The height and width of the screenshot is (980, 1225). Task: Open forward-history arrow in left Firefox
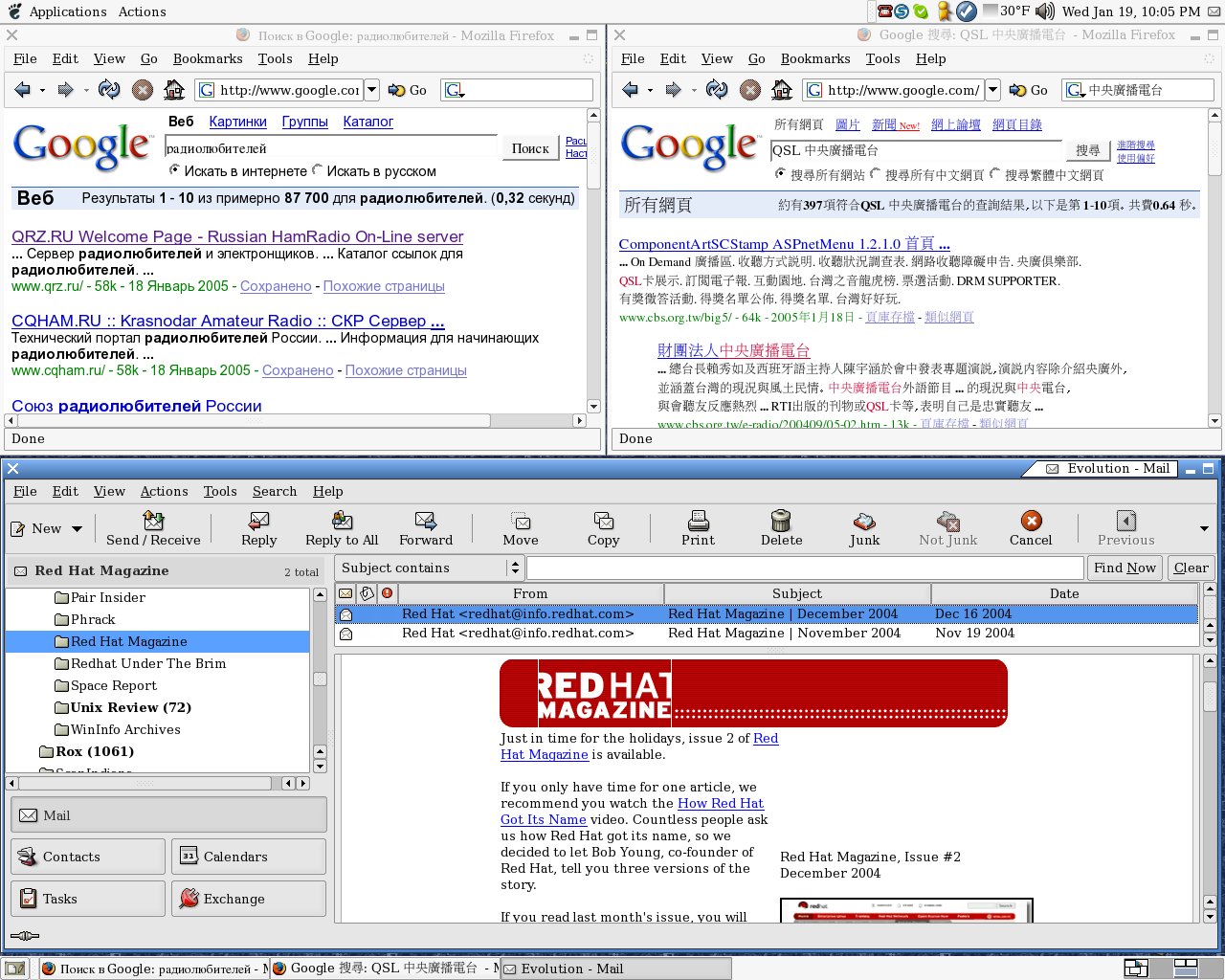85,91
